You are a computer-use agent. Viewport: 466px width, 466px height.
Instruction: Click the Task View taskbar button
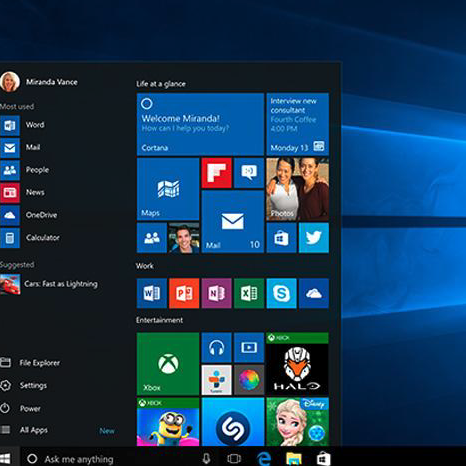tap(234, 459)
